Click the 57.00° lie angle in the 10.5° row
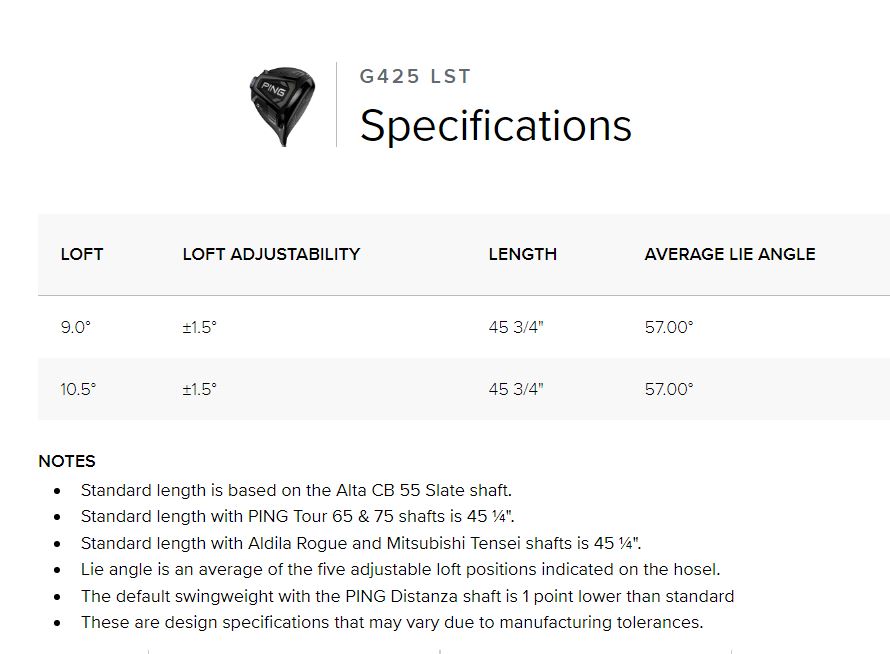Viewport: 890px width, 654px height. (669, 389)
